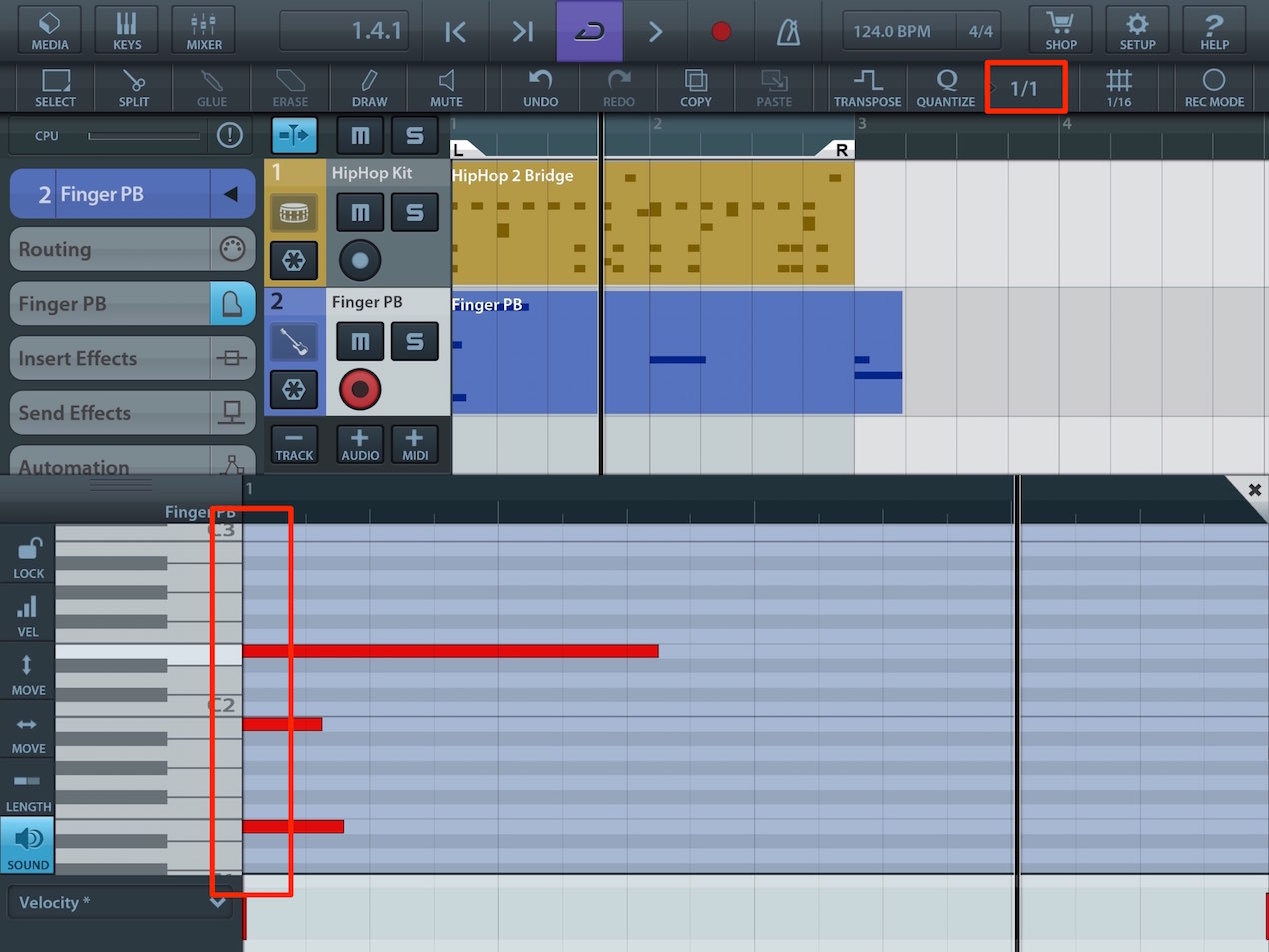1269x952 pixels.
Task: Start playback
Action: coord(655,32)
